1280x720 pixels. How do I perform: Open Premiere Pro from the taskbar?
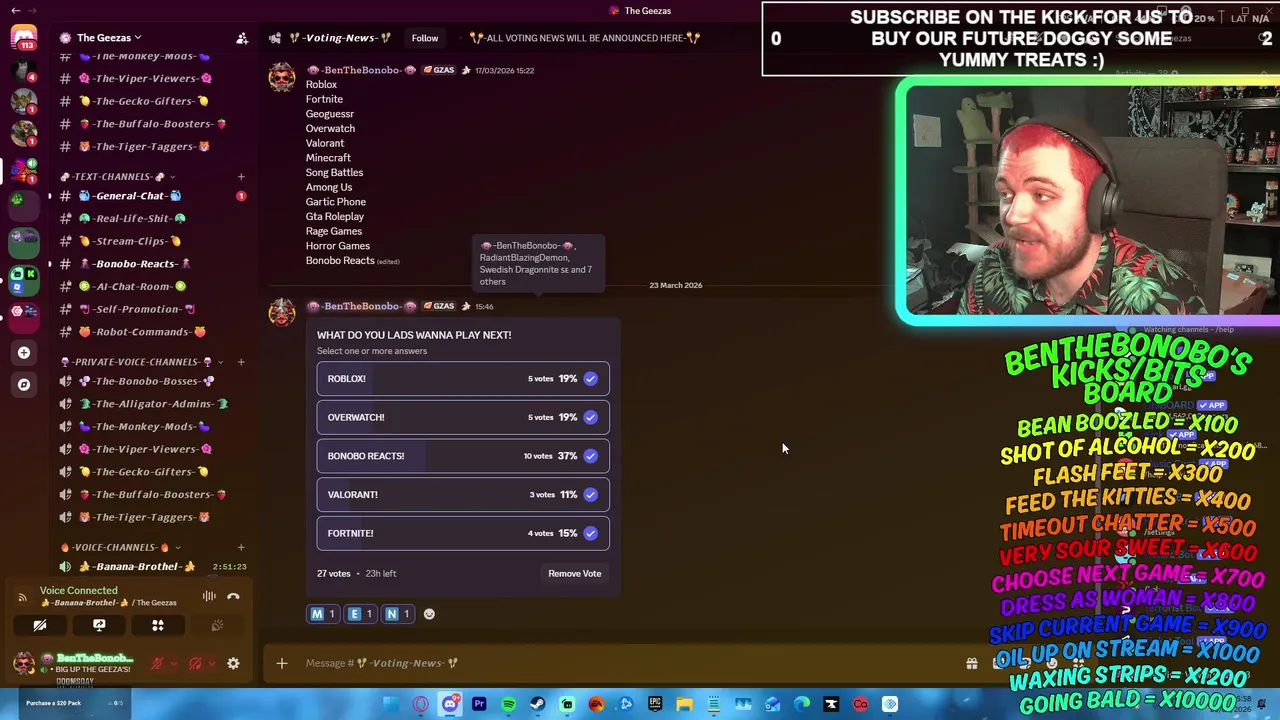click(x=479, y=704)
